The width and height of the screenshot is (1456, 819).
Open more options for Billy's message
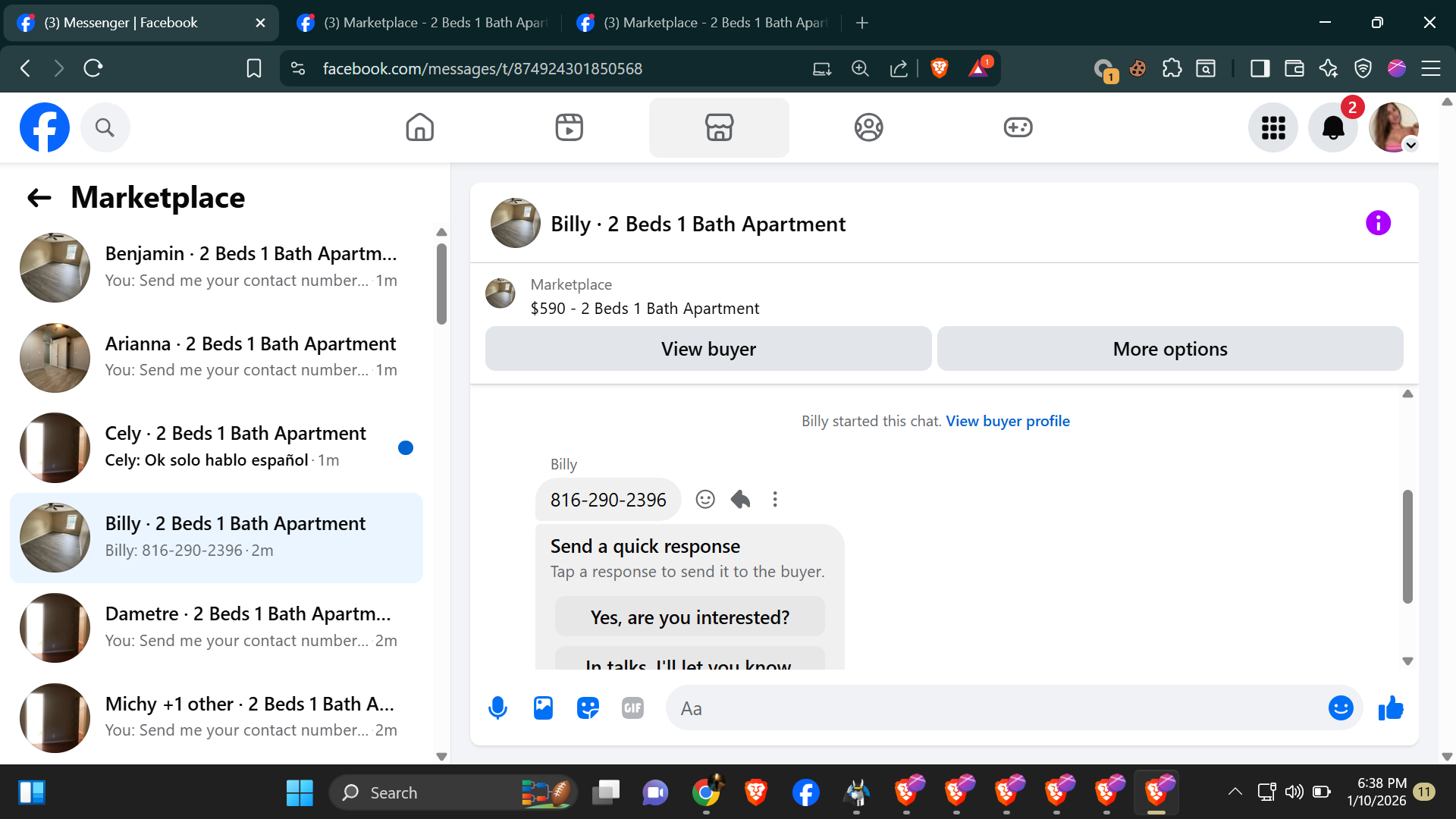(x=774, y=499)
